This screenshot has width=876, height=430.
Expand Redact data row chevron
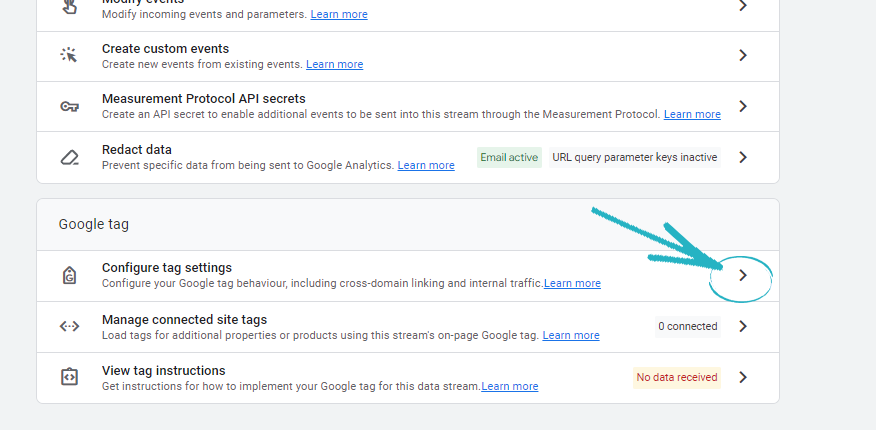pos(742,157)
